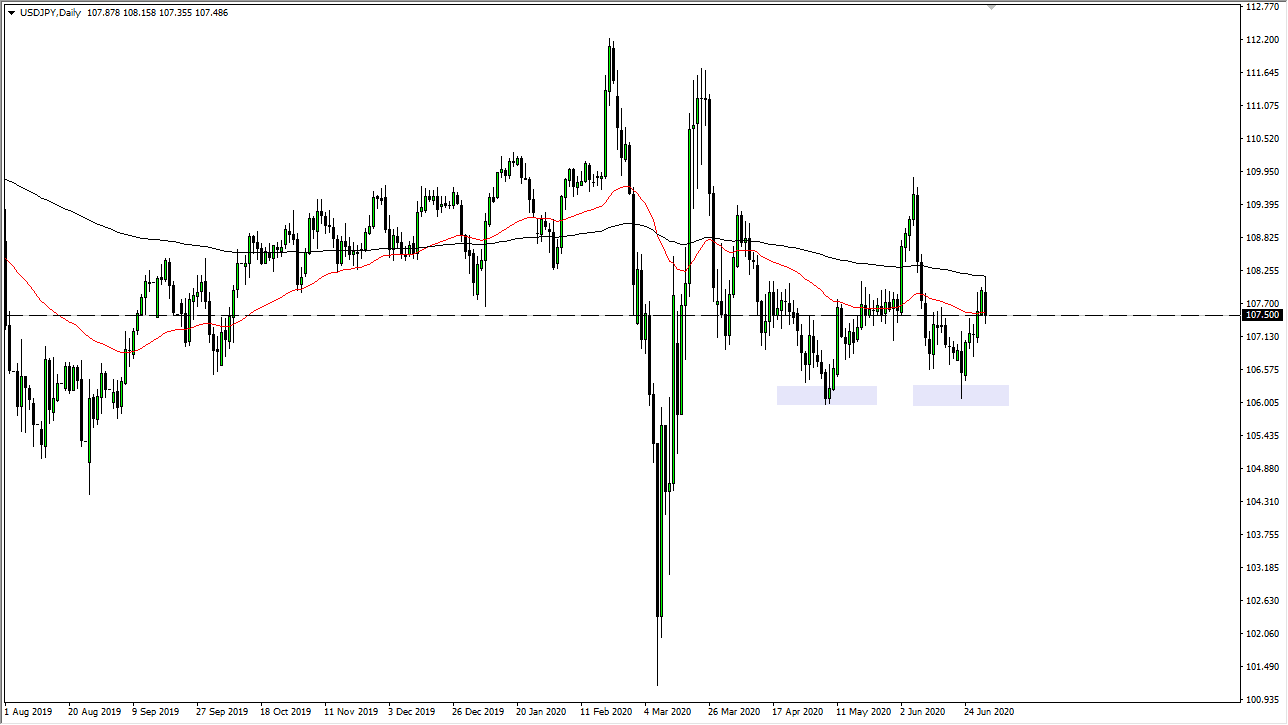
Task: Click the right blue rectangle zone near 106.005
Action: tap(959, 395)
